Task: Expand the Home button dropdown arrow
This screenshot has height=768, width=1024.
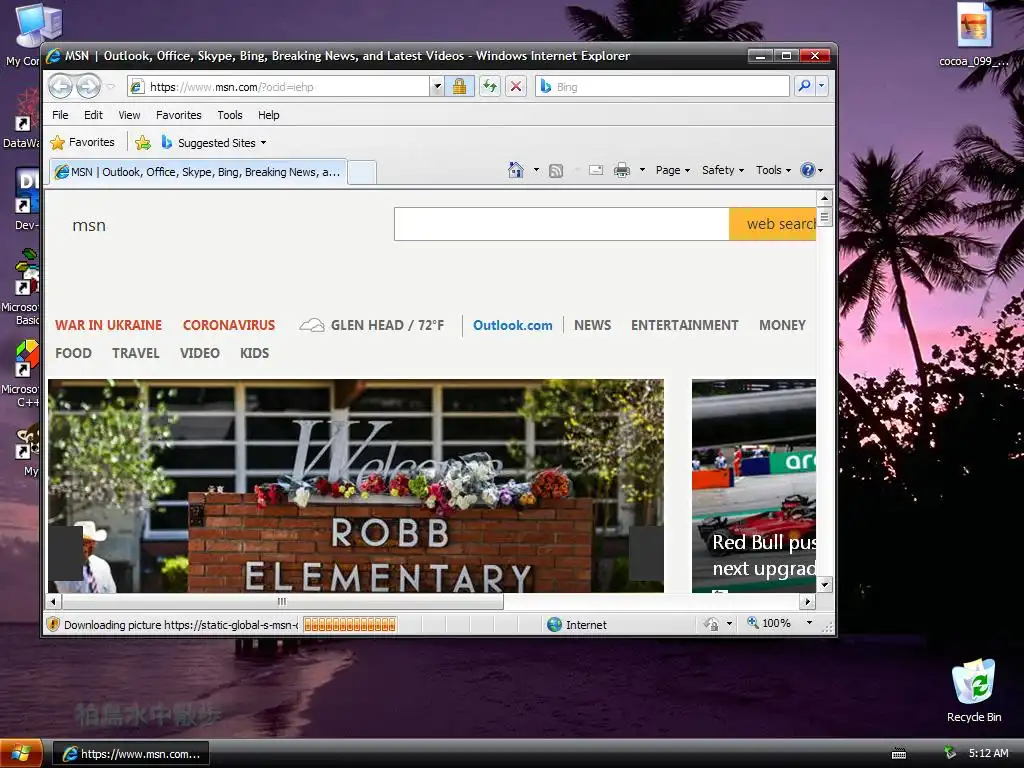Action: point(536,170)
